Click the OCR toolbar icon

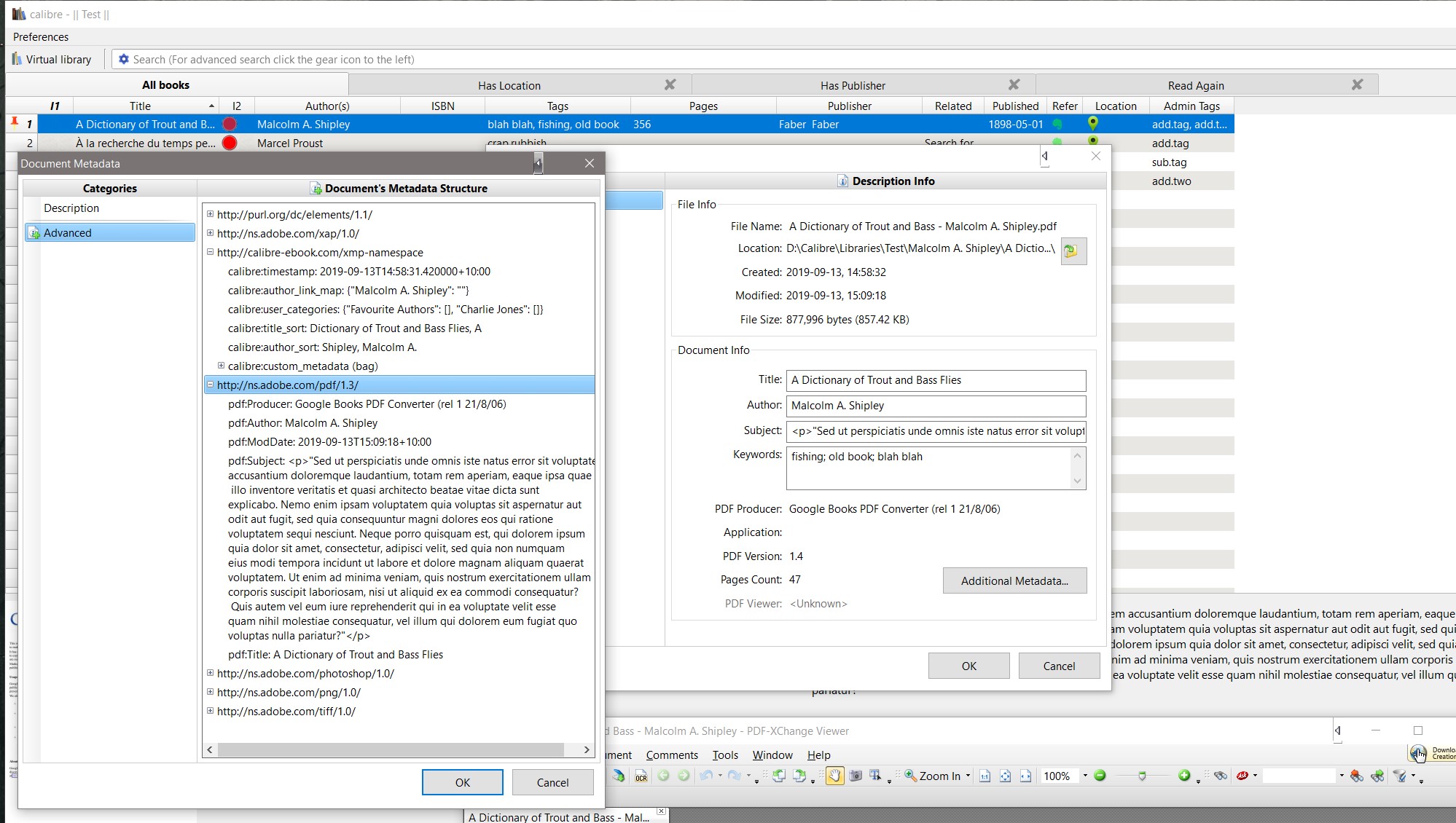pyautogui.click(x=641, y=776)
